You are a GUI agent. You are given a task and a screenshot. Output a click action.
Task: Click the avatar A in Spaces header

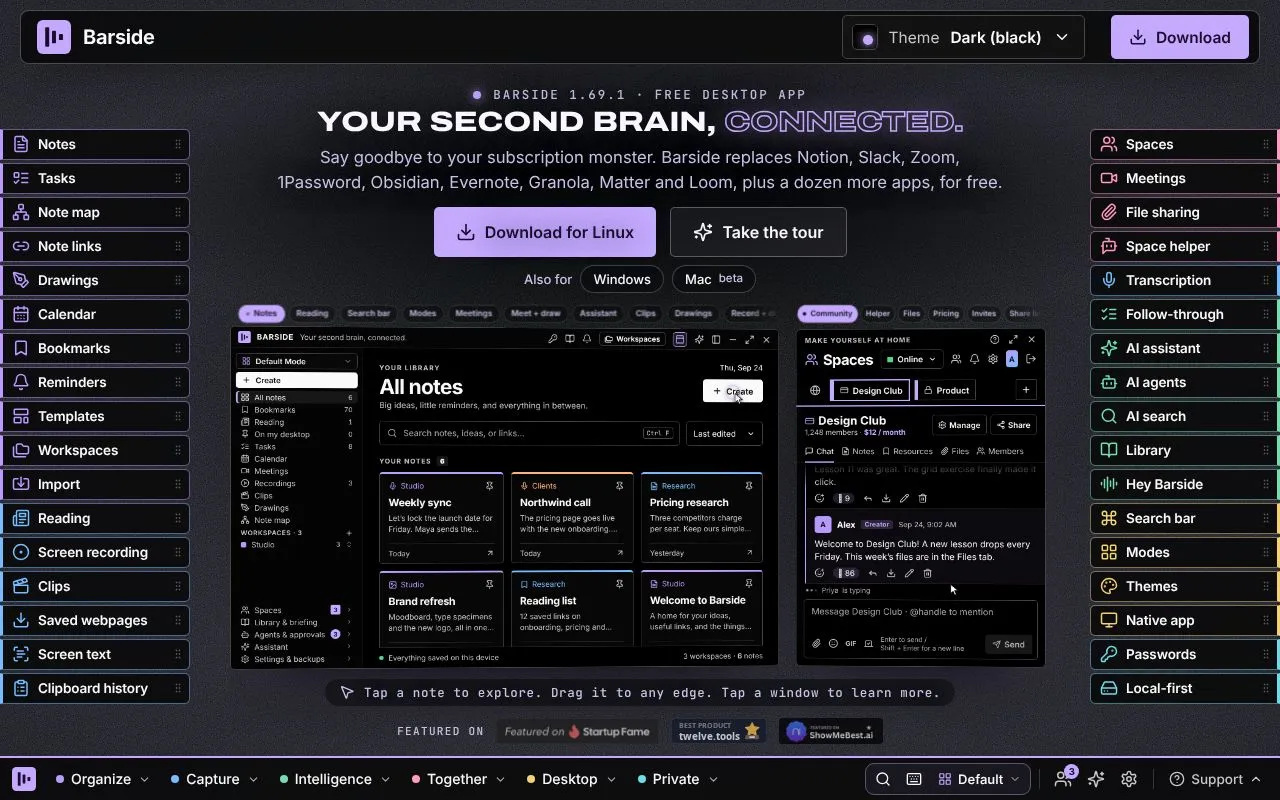(x=1012, y=359)
